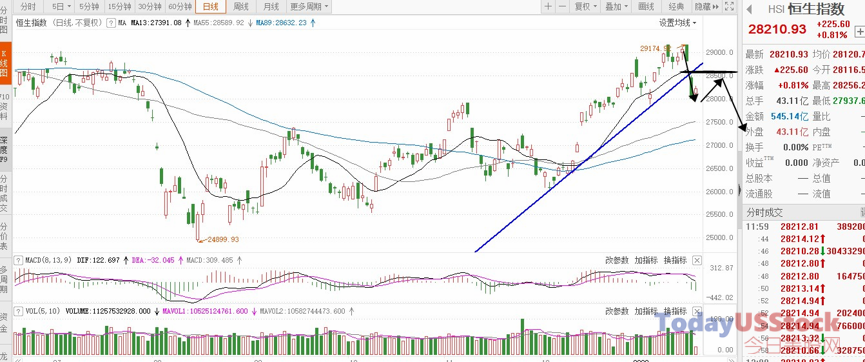Click 加指标 in the MACD panel
This screenshot has width=865, height=362.
click(x=646, y=260)
